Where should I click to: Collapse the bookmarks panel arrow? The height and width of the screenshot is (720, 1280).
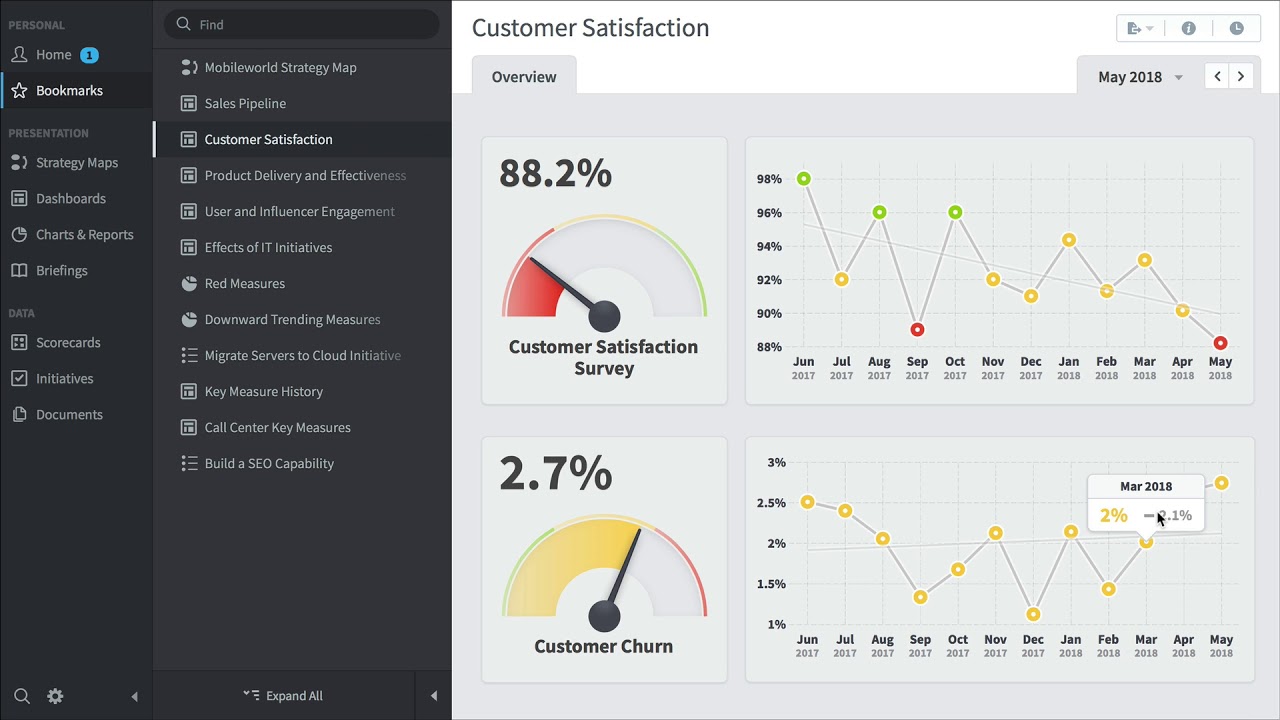click(433, 696)
